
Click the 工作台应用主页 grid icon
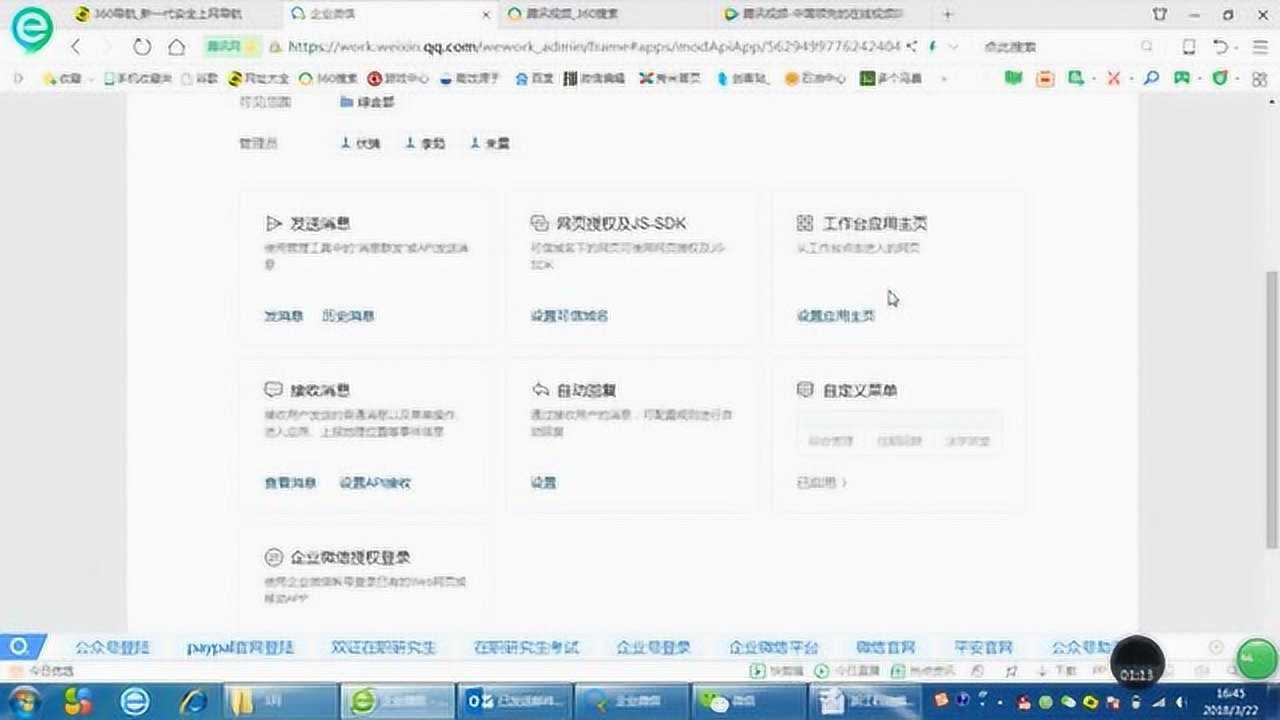pos(805,224)
